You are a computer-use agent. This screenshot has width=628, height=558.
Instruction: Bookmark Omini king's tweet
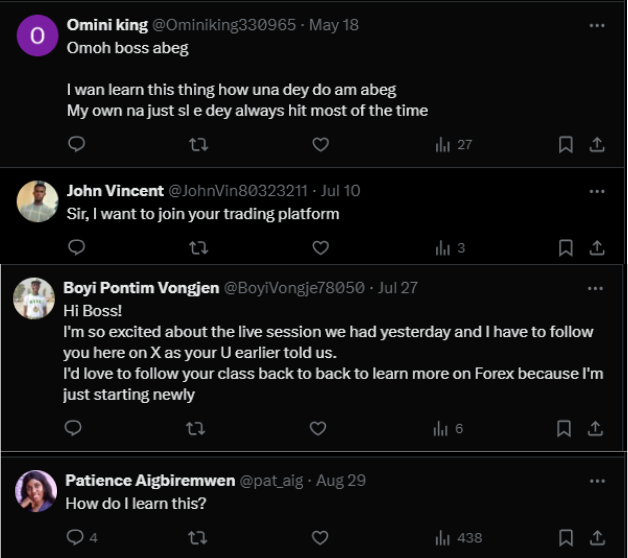(x=565, y=145)
